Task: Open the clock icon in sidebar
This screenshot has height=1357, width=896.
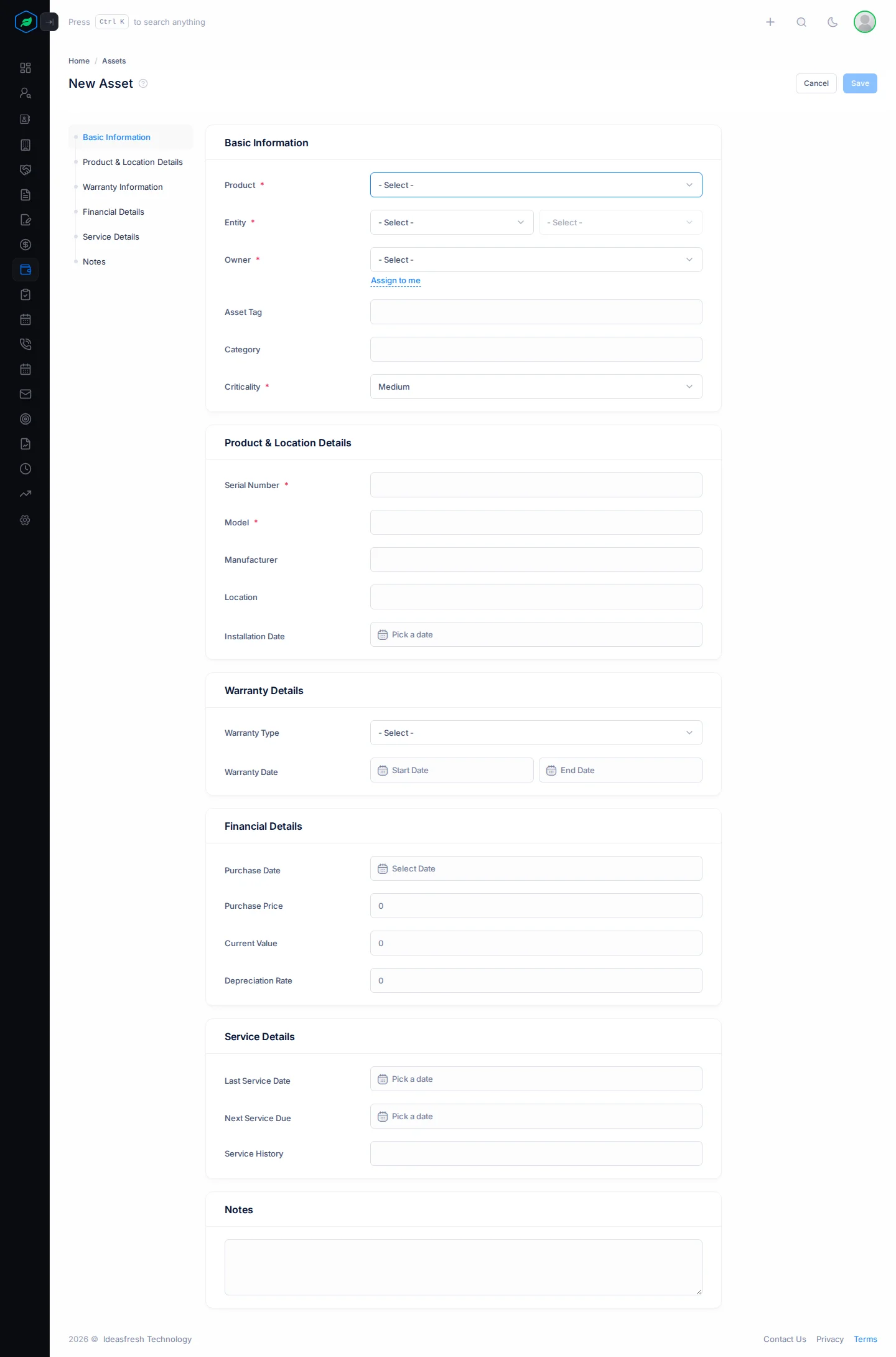Action: click(26, 469)
